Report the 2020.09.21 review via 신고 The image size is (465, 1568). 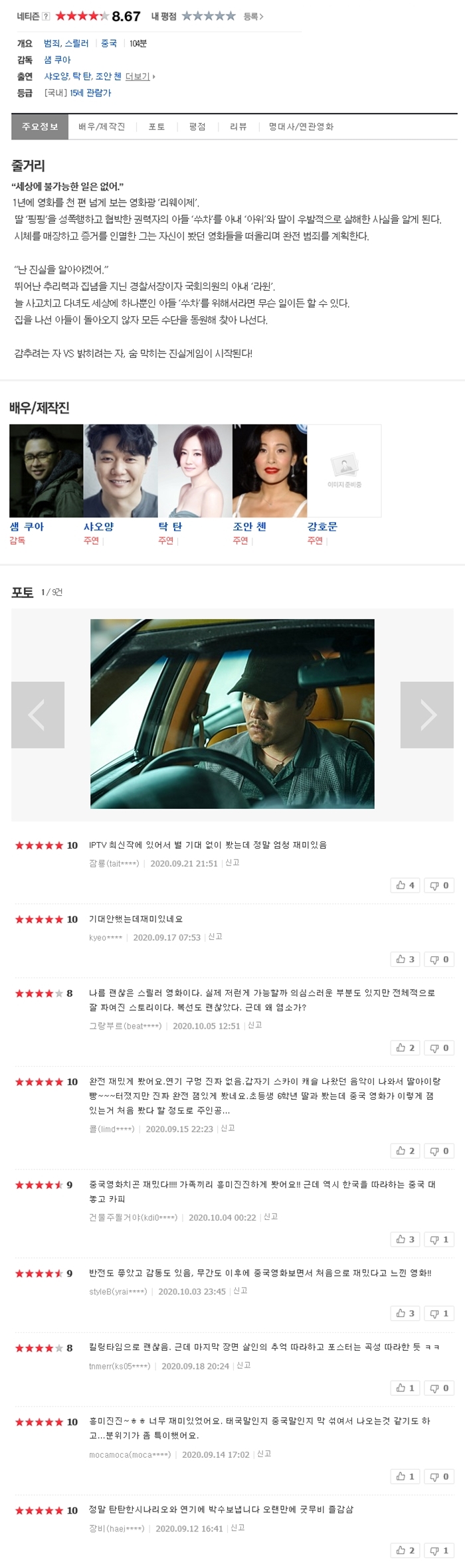pyautogui.click(x=232, y=863)
